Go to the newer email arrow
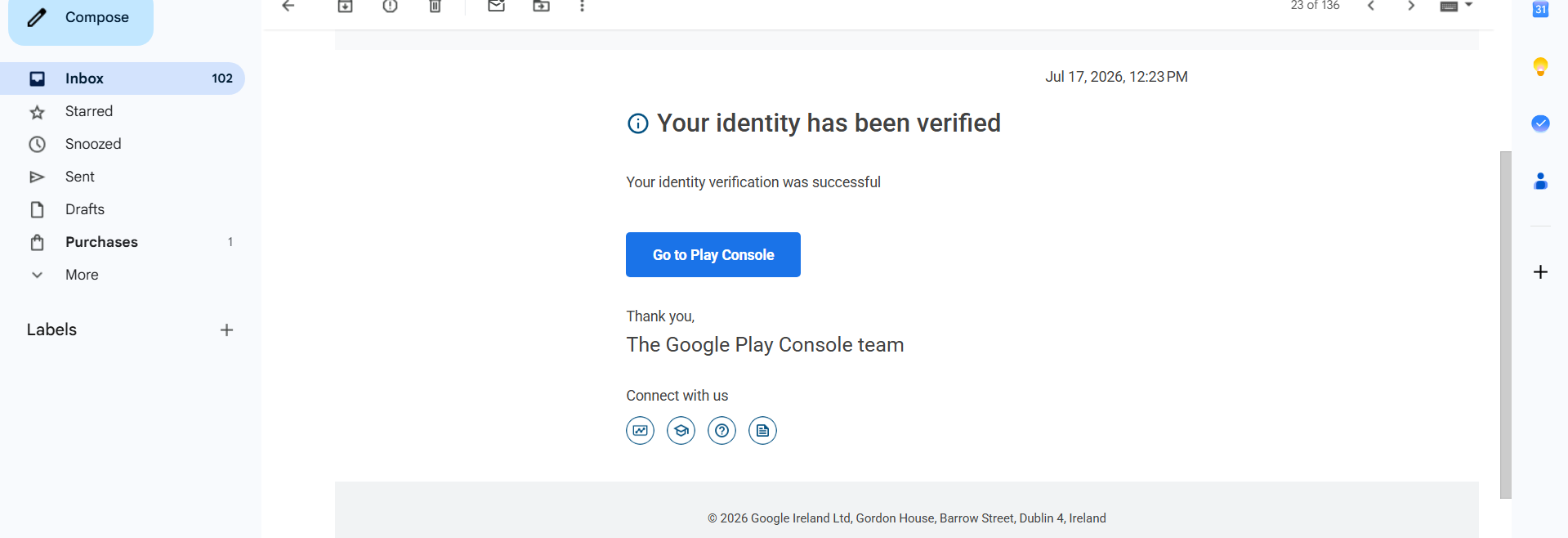This screenshot has height=538, width=1568. 1371,6
